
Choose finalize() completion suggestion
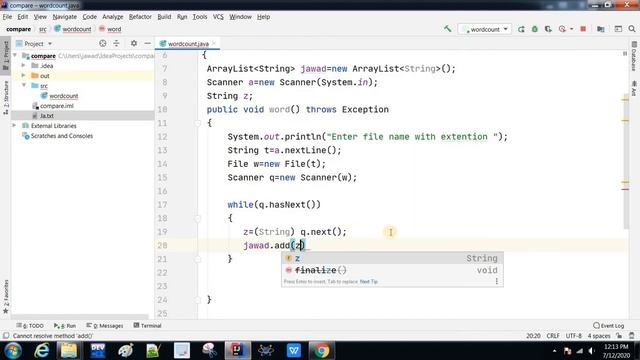point(392,270)
